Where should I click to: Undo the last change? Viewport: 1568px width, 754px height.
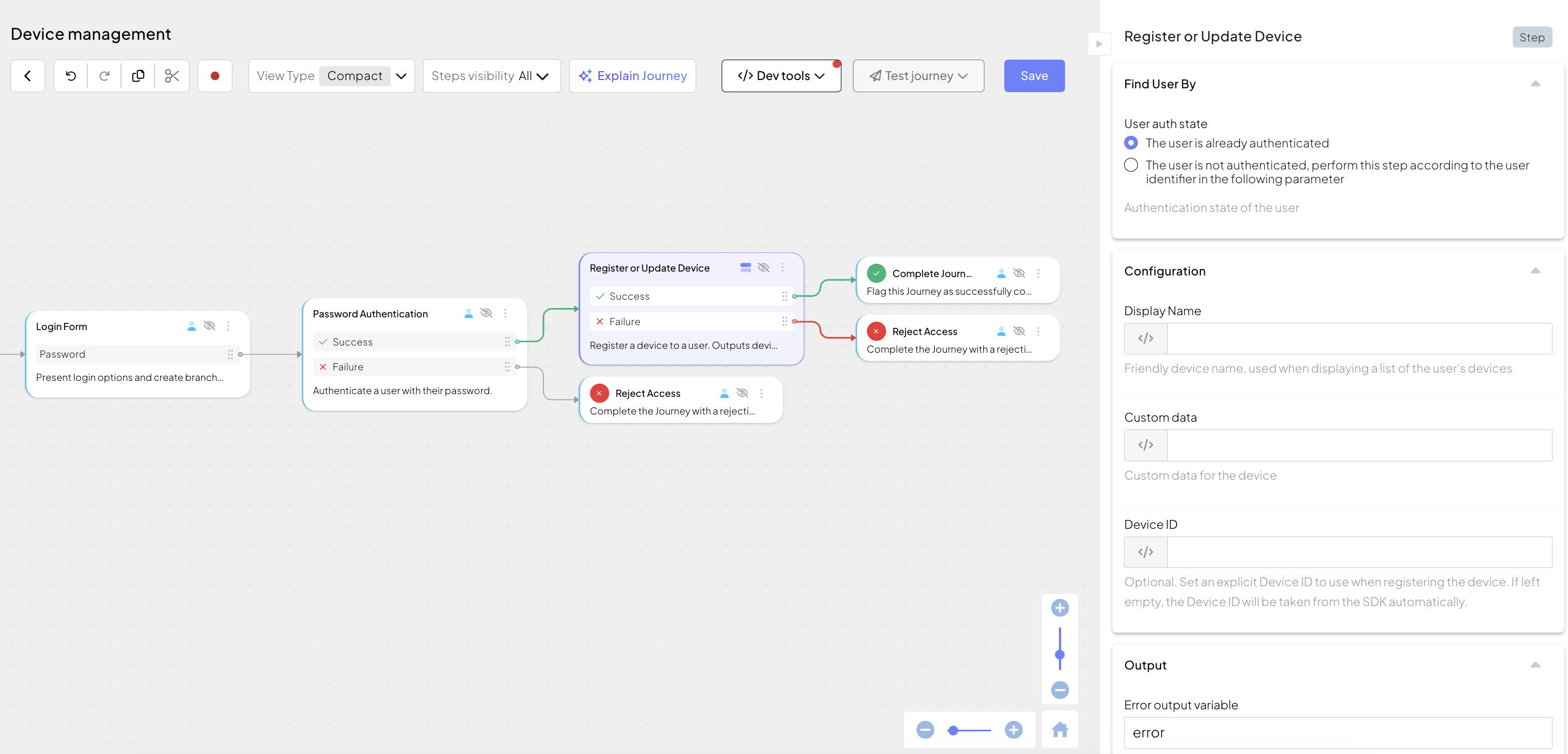(x=71, y=76)
